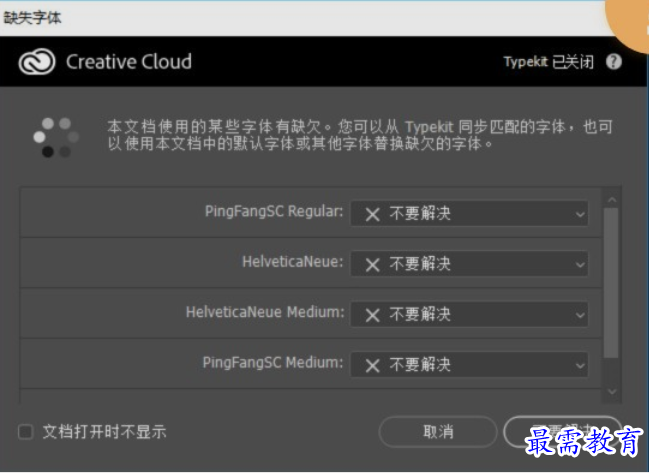Expand the HelveticaNeue Medium font dropdown

point(469,315)
